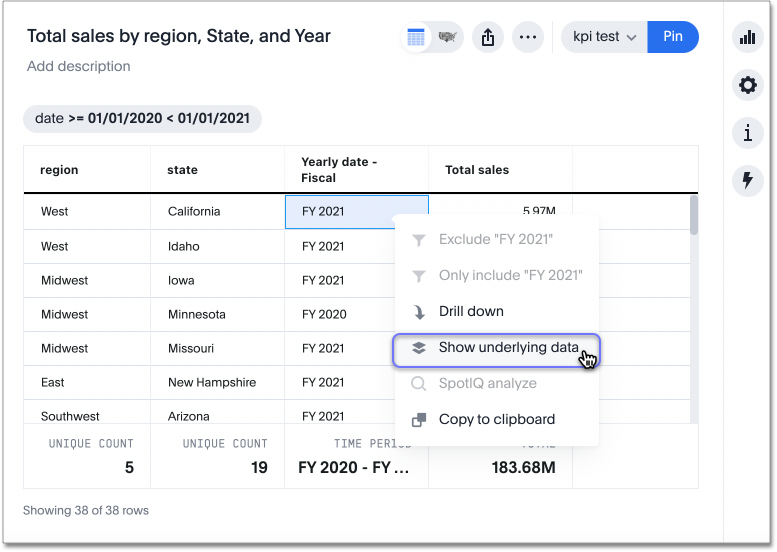777x552 pixels.
Task: Switch to table view toggle
Action: coord(416,37)
